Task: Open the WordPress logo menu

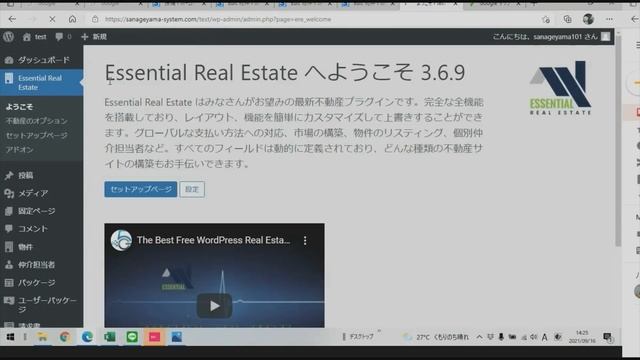Action: coord(9,37)
